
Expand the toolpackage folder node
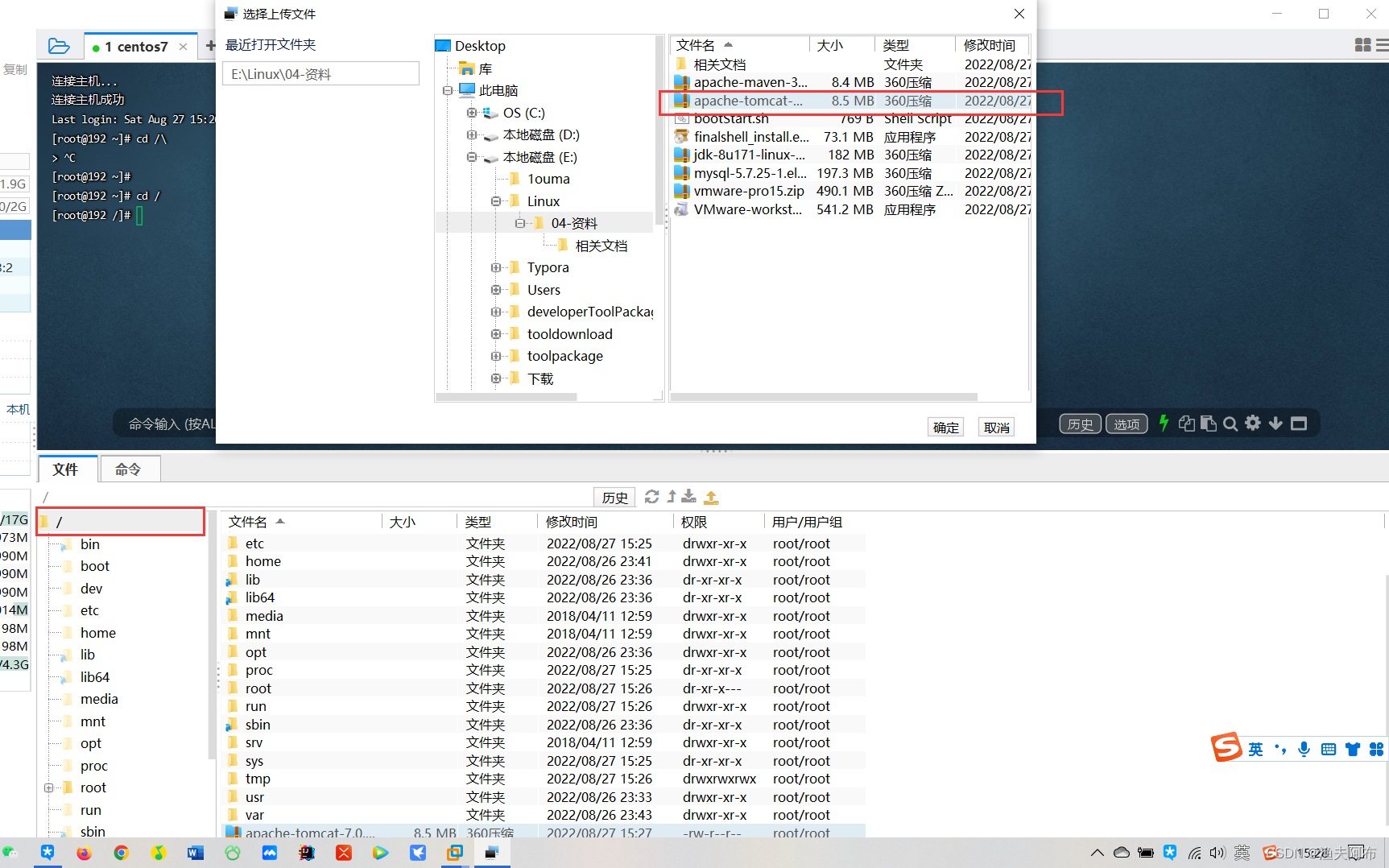(496, 356)
